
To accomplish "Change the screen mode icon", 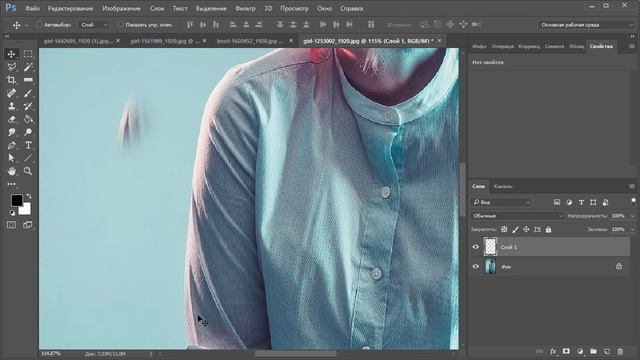I will (28, 225).
